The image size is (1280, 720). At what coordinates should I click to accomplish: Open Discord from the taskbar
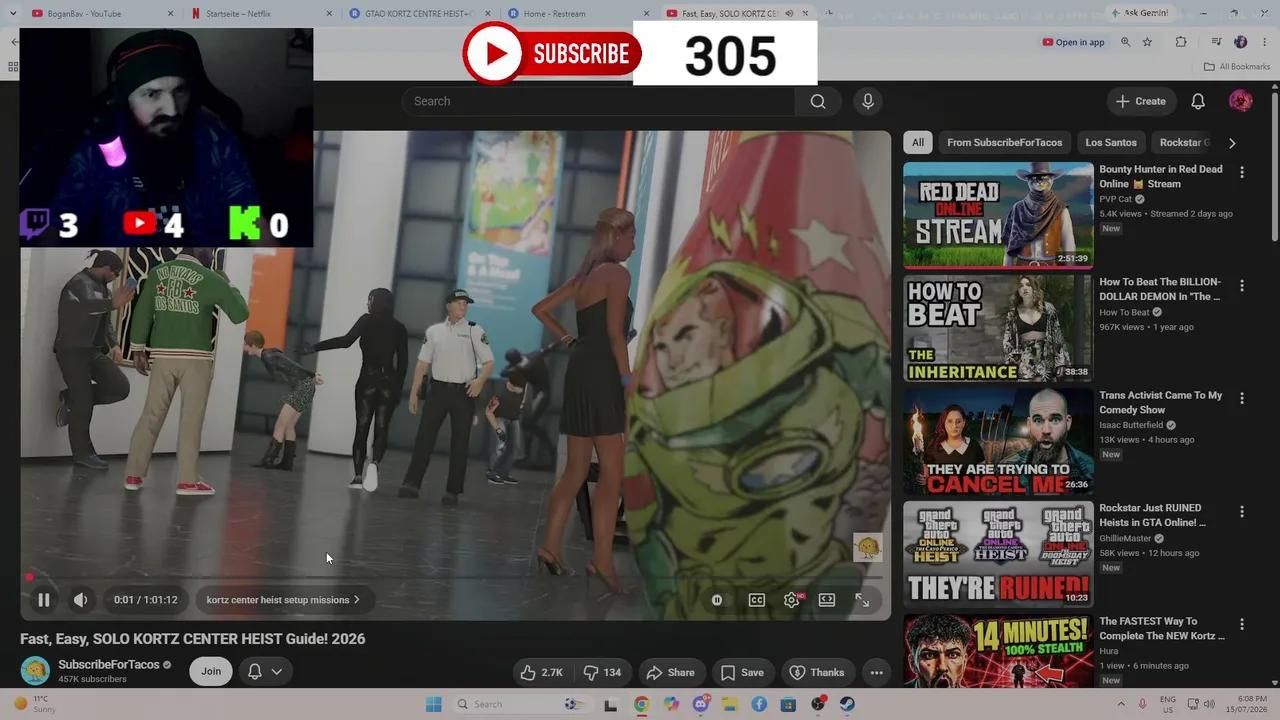coord(700,704)
